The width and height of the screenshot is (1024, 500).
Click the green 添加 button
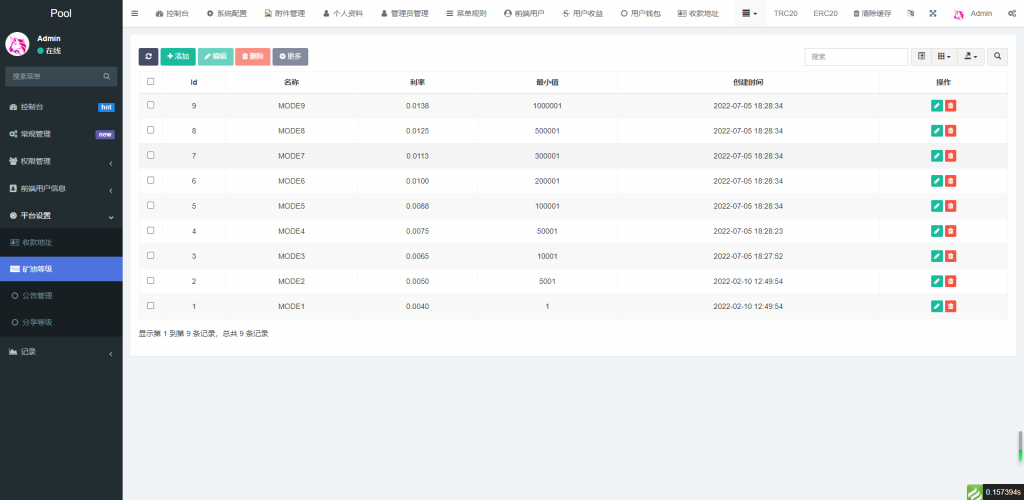(x=178, y=57)
